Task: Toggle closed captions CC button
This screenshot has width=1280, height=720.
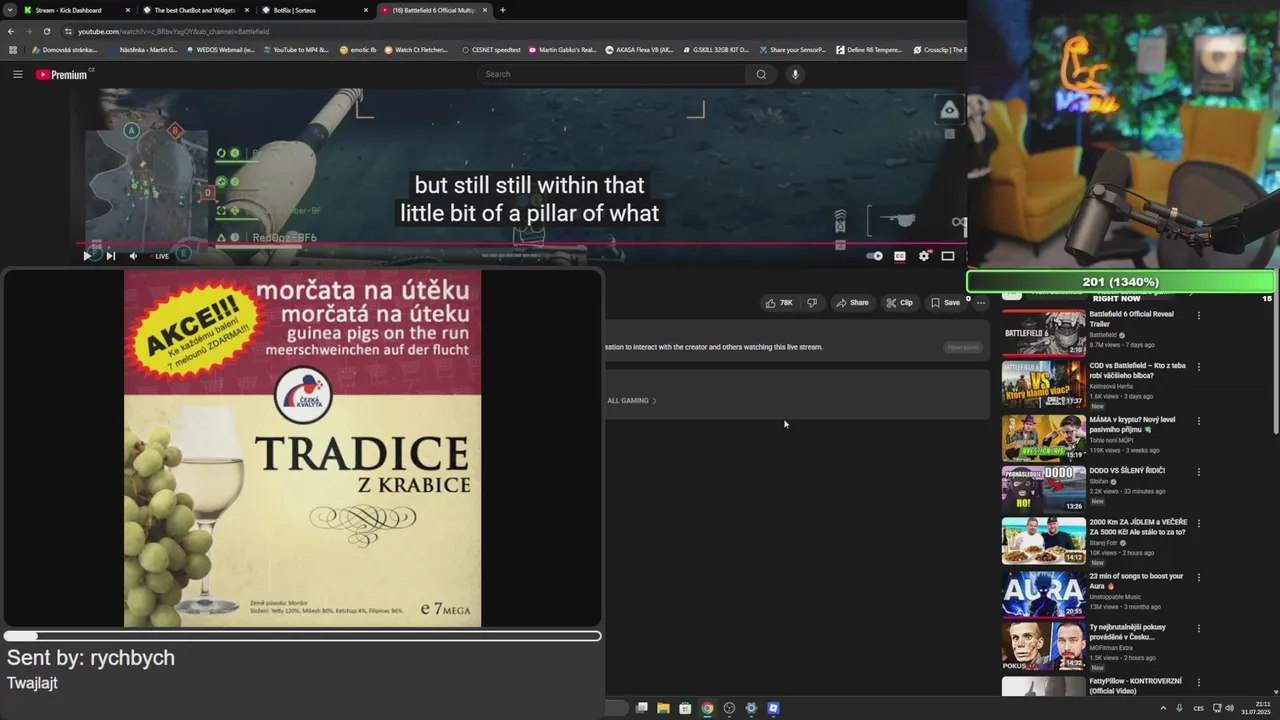Action: (900, 256)
